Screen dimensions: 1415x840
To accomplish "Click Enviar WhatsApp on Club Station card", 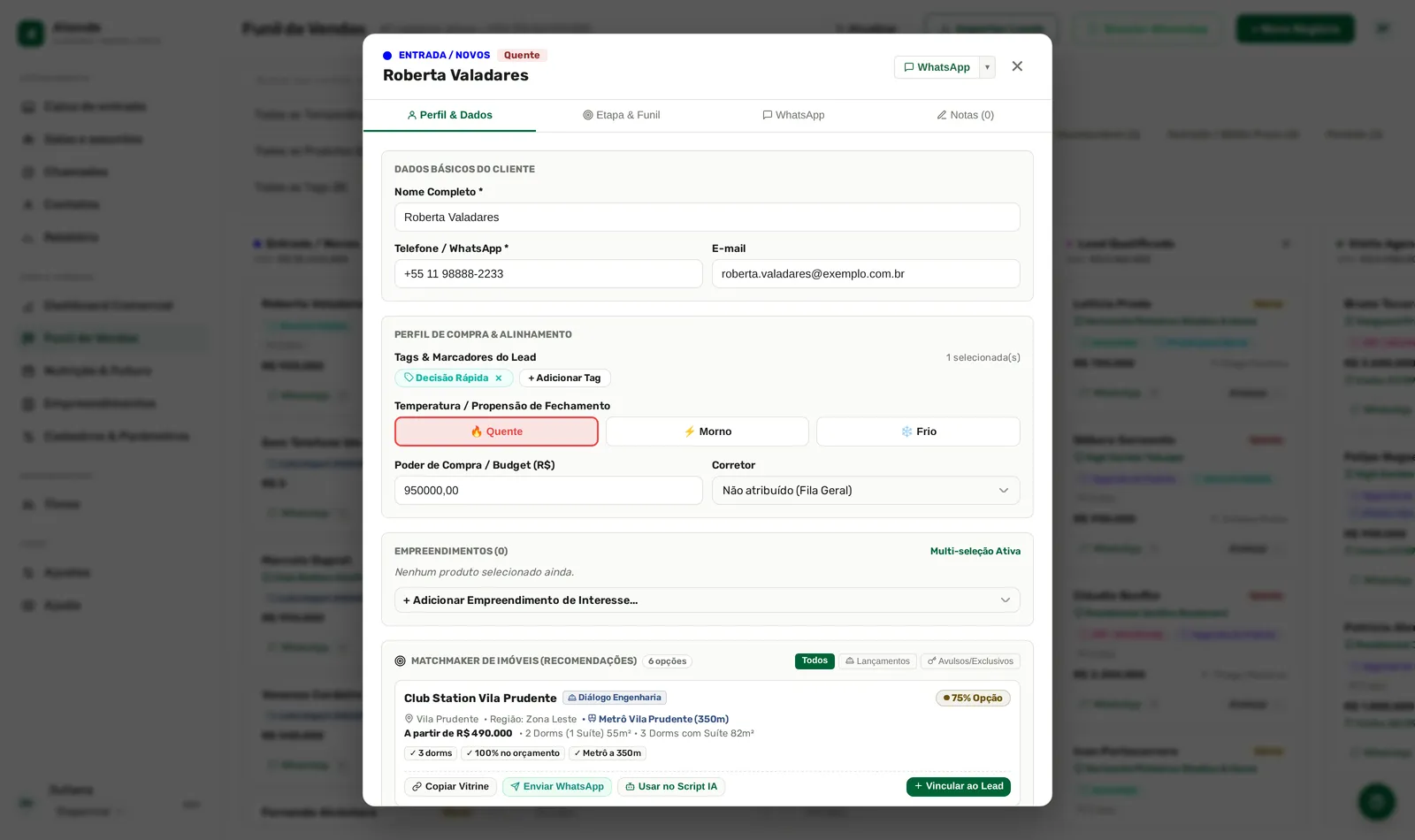I will 557,787.
